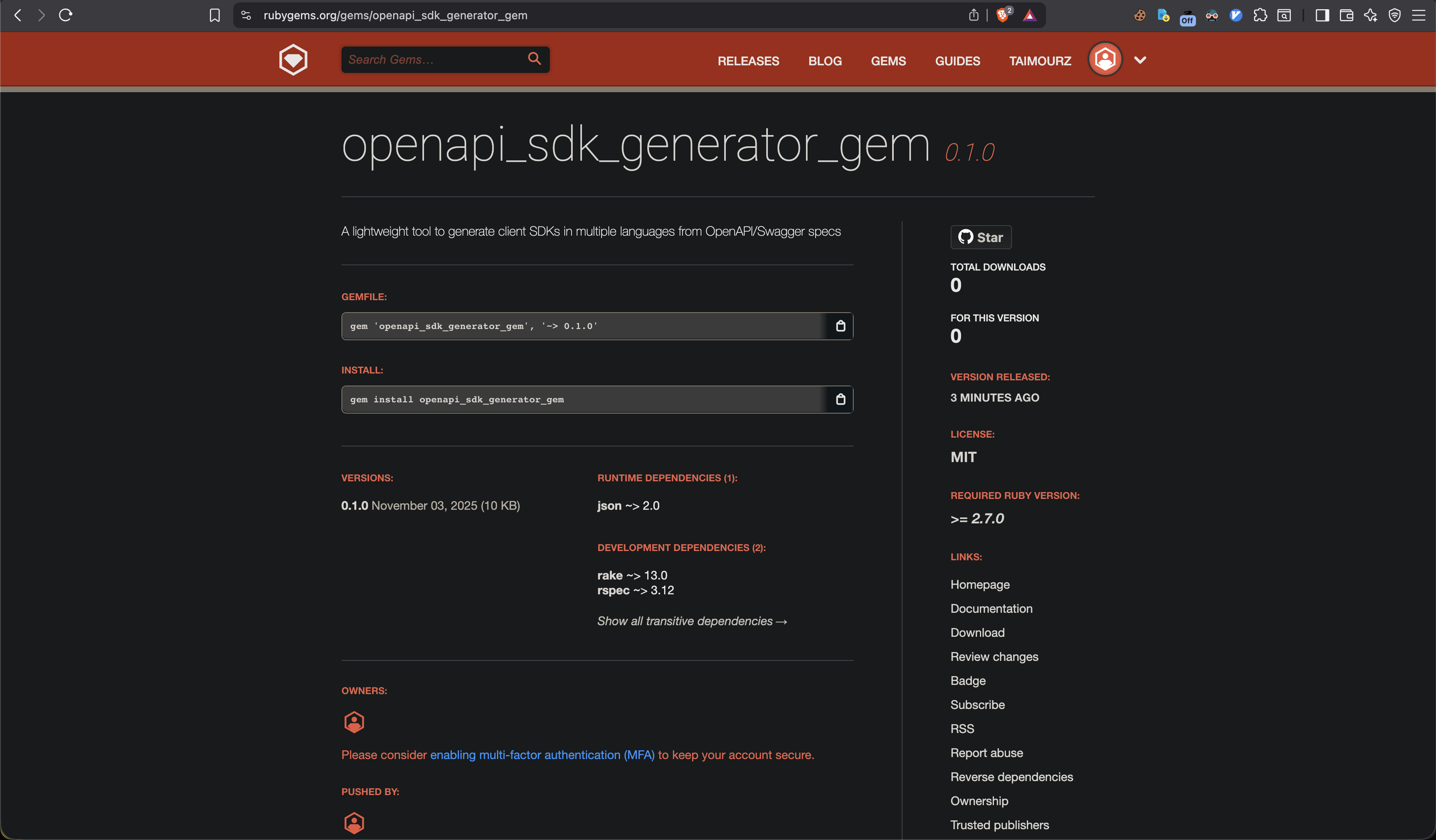Bookmark this page with bookmark icon
This screenshot has width=1436, height=840.
tap(214, 15)
